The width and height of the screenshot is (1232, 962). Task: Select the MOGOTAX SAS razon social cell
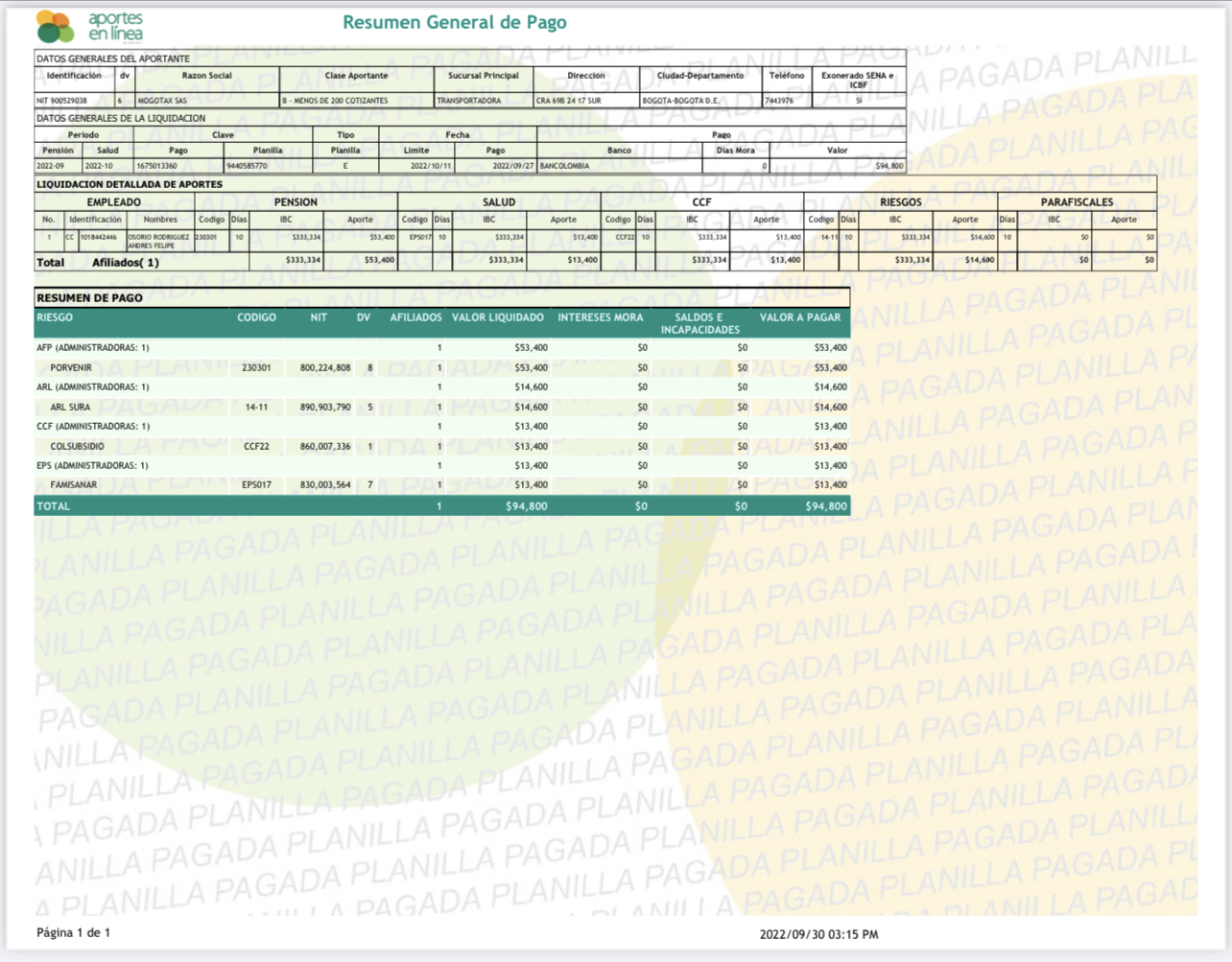(x=162, y=101)
